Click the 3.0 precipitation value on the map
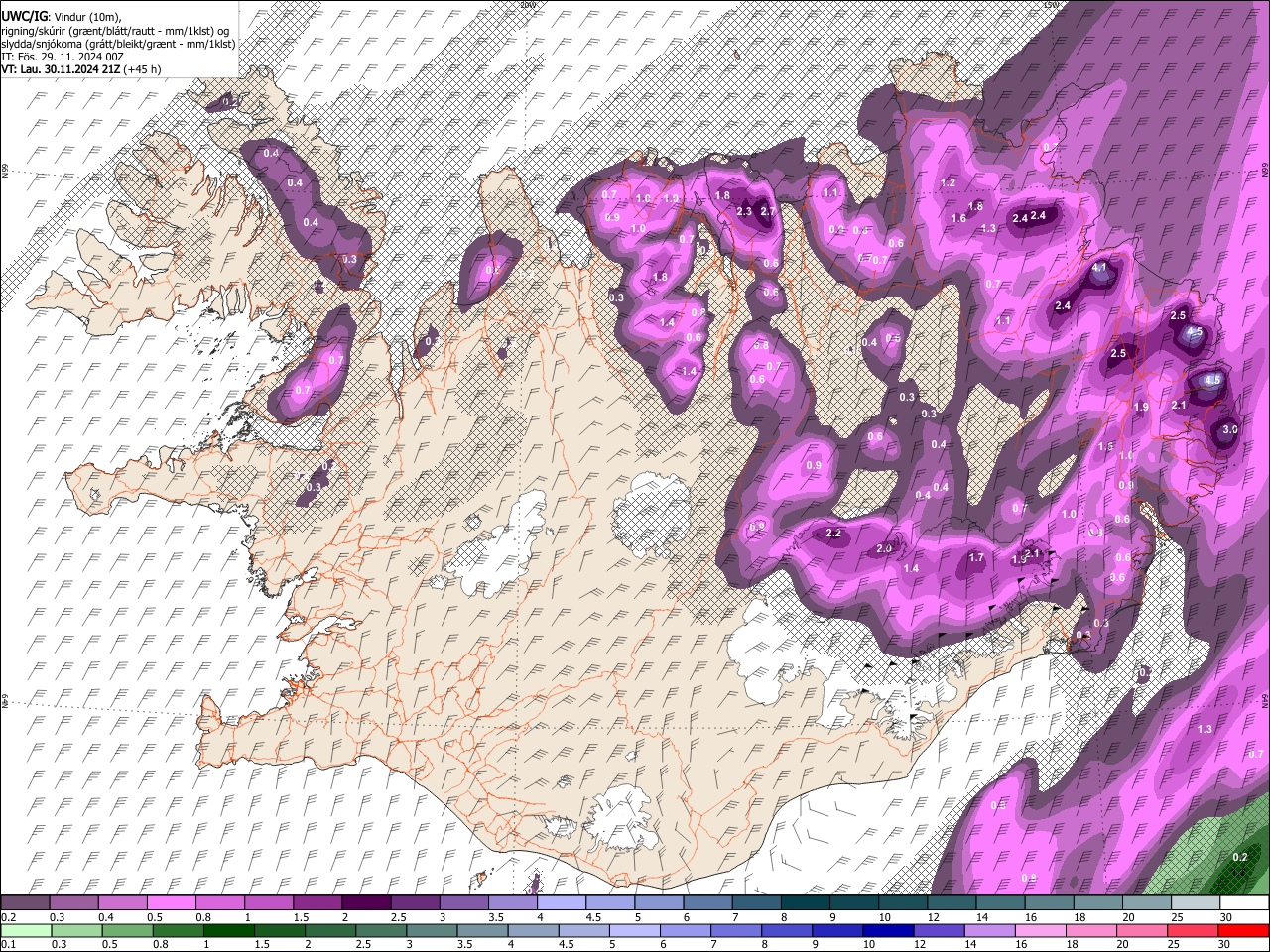1270x952 pixels. (x=1229, y=429)
